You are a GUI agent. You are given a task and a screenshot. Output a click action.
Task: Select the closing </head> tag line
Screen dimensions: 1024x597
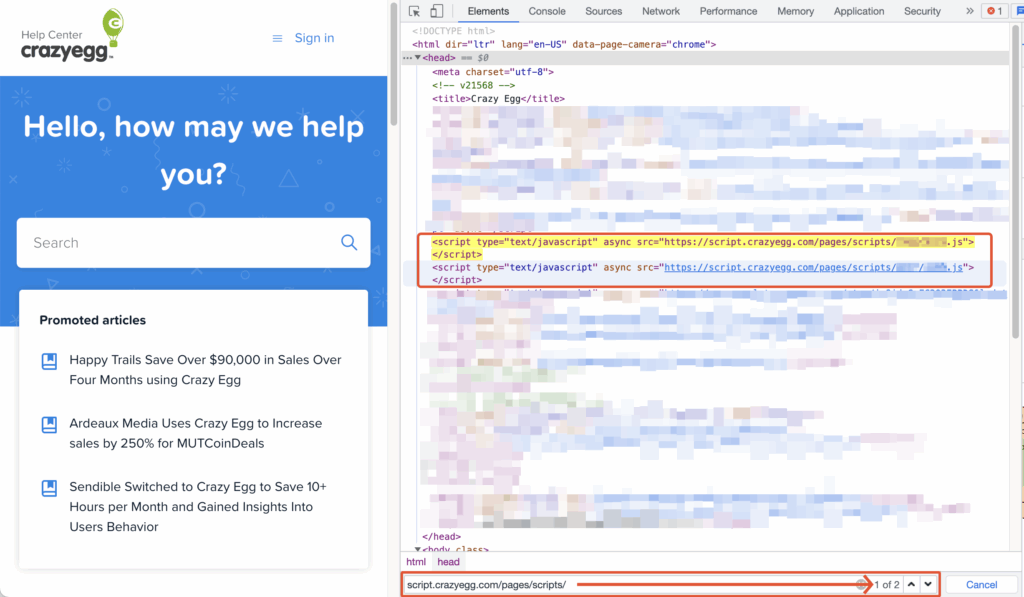click(x=441, y=536)
